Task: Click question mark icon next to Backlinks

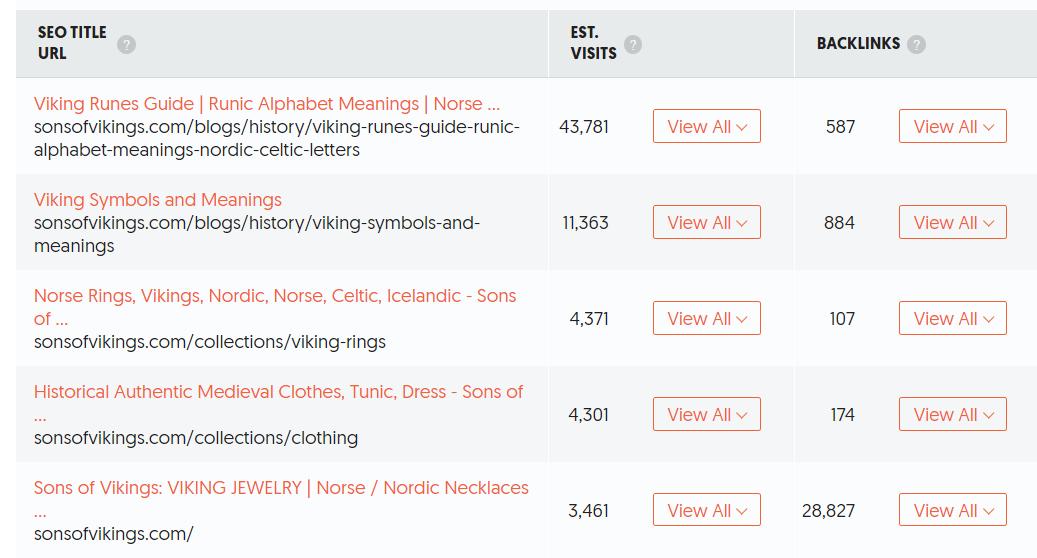Action: pyautogui.click(x=916, y=44)
